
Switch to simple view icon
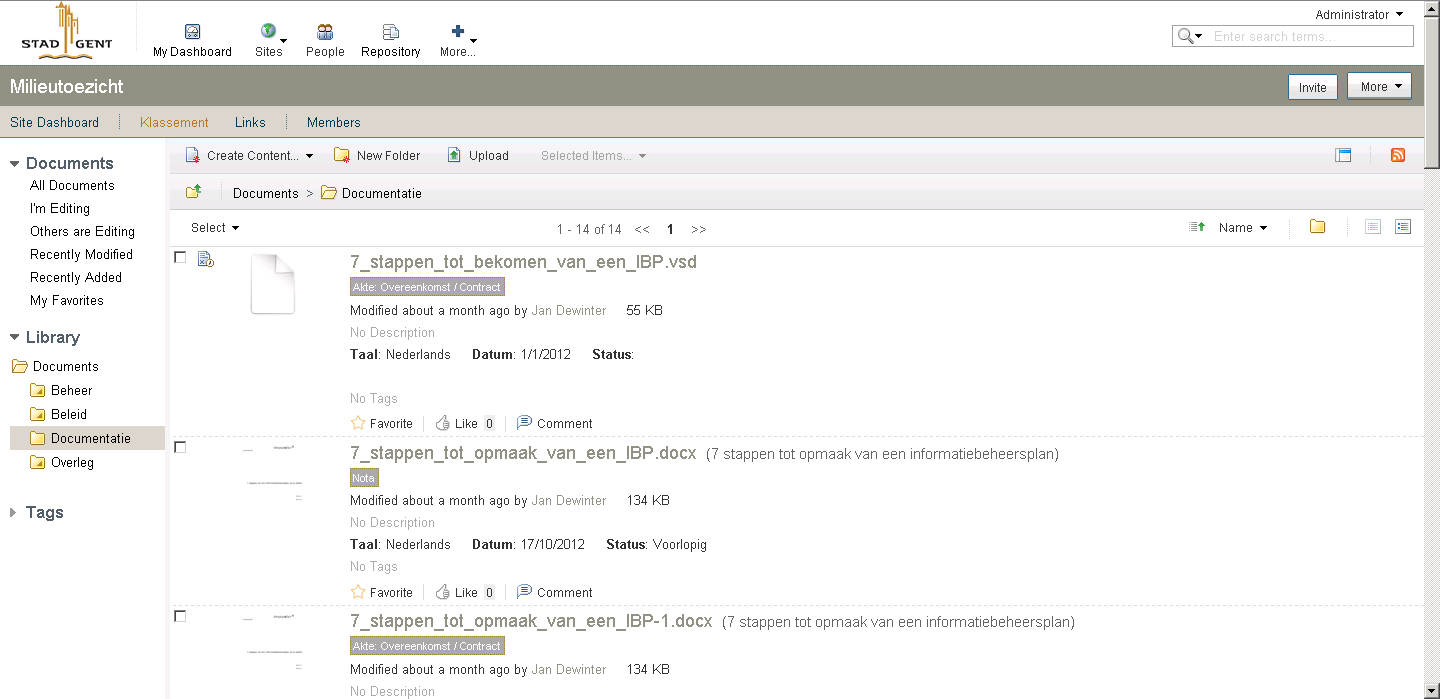(x=1373, y=227)
